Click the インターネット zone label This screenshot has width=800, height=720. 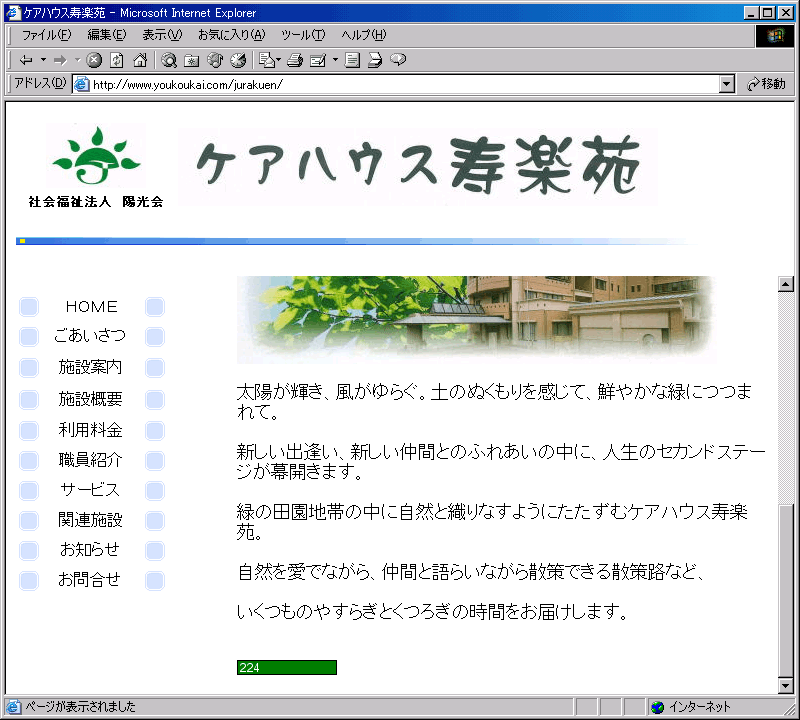pyautogui.click(x=699, y=707)
